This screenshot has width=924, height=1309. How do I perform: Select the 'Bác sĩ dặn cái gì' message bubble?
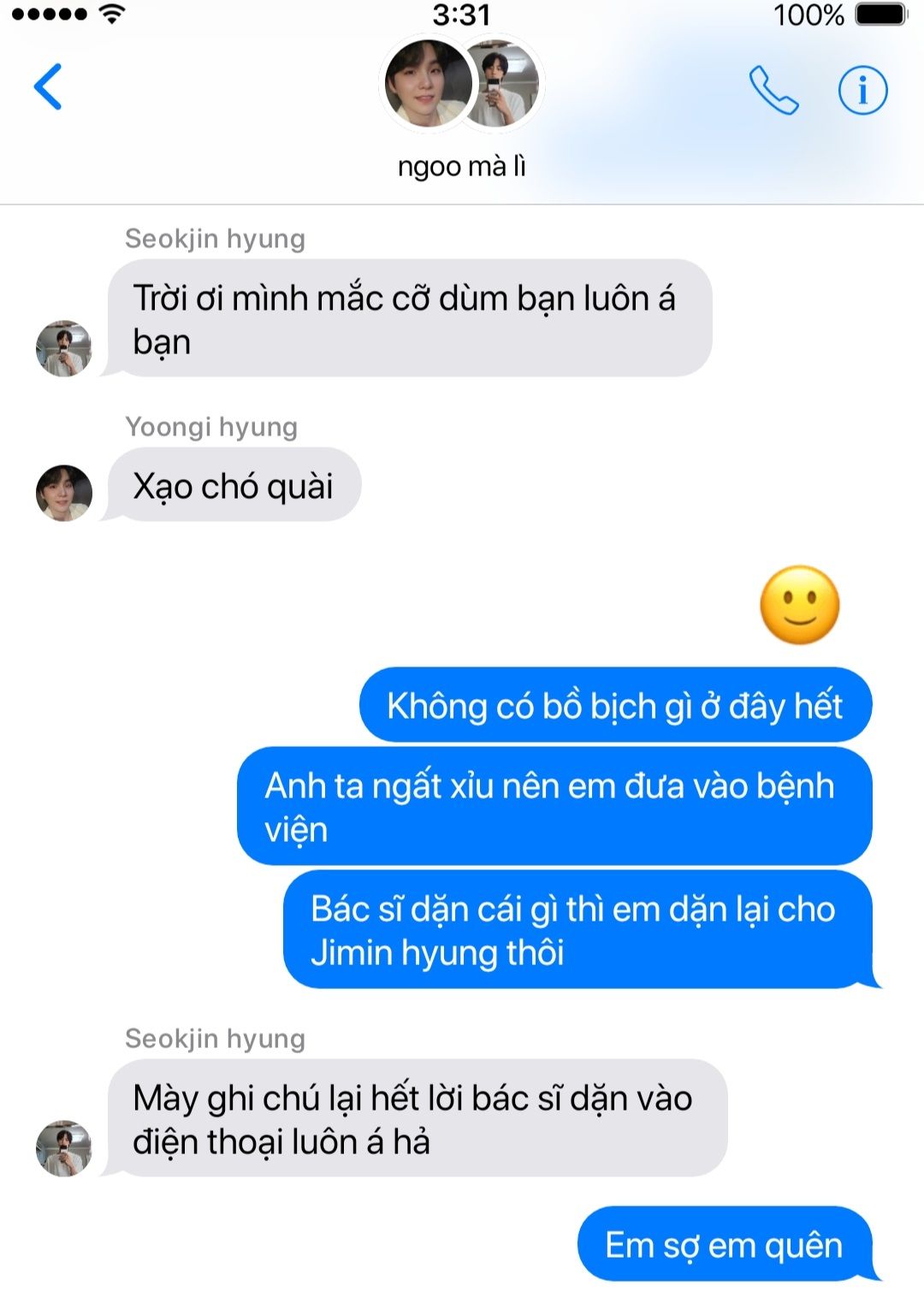tap(579, 930)
